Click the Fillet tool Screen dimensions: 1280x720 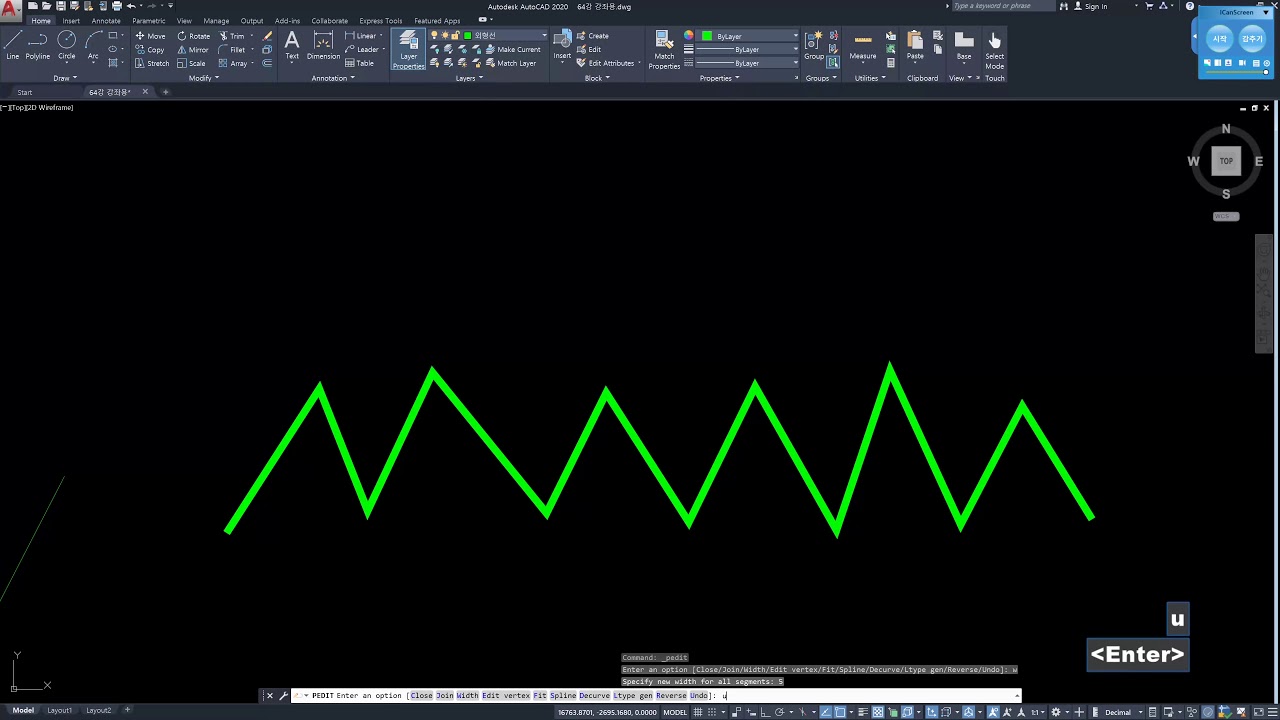coord(232,50)
